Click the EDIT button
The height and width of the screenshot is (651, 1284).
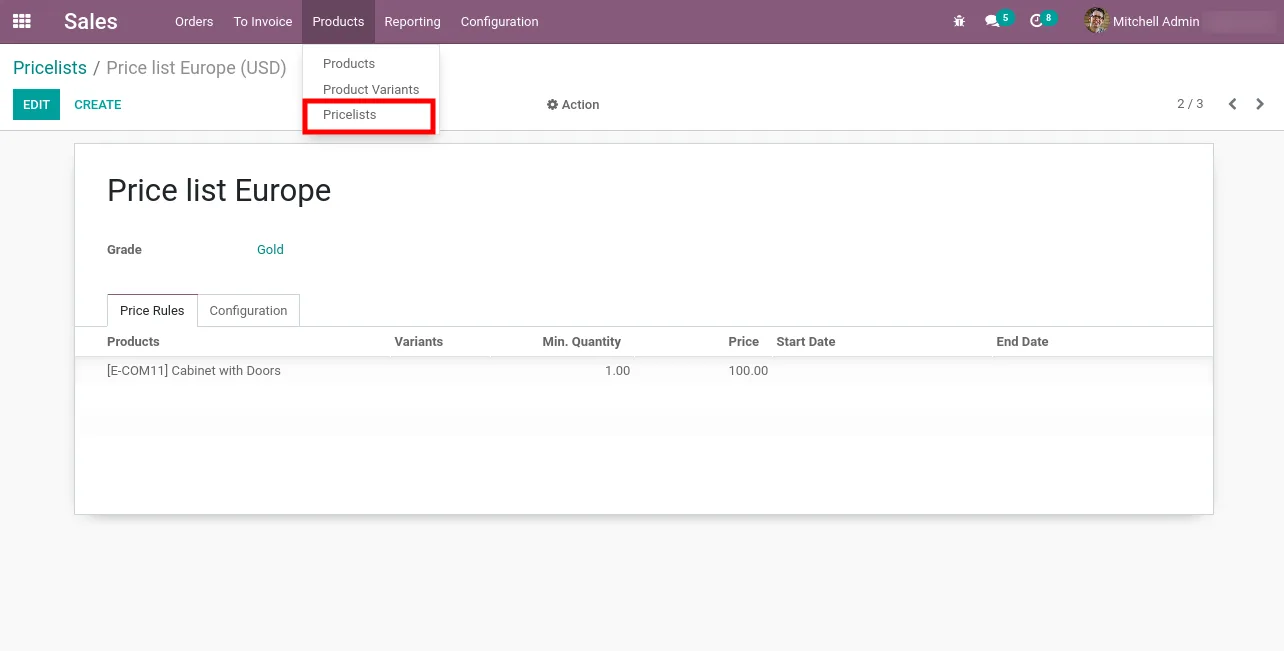[x=36, y=104]
